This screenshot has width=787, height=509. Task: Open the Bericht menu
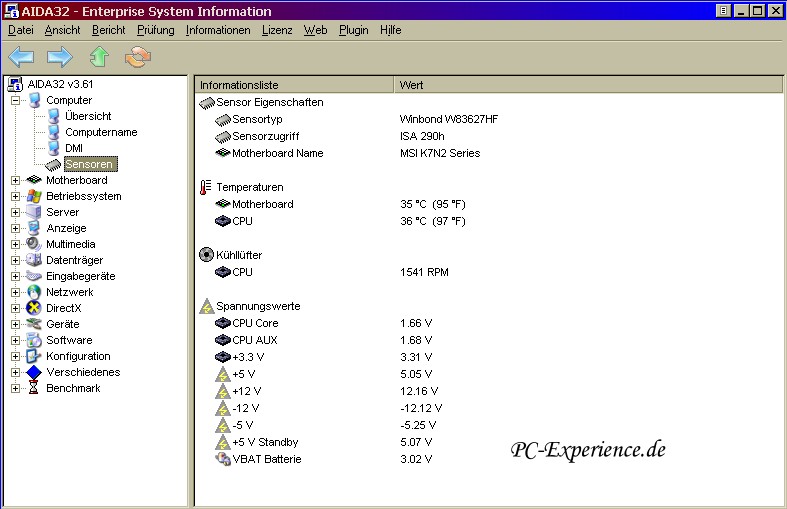pos(108,30)
